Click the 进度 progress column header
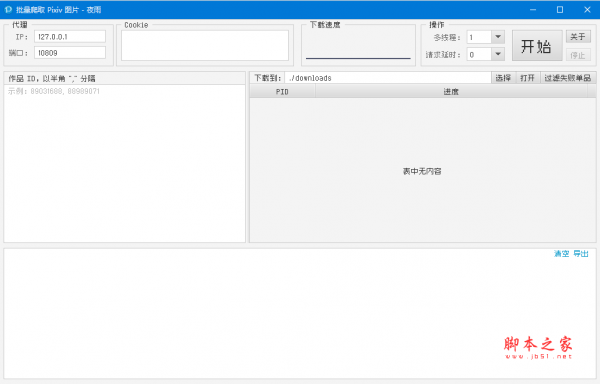 [451, 91]
